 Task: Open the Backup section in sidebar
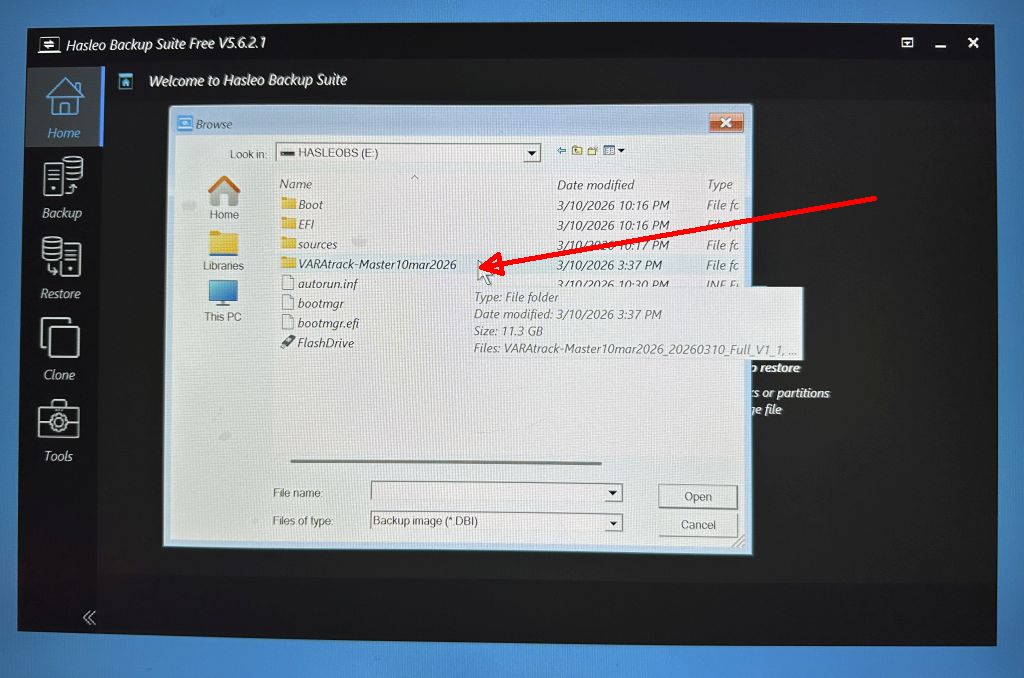pos(62,187)
